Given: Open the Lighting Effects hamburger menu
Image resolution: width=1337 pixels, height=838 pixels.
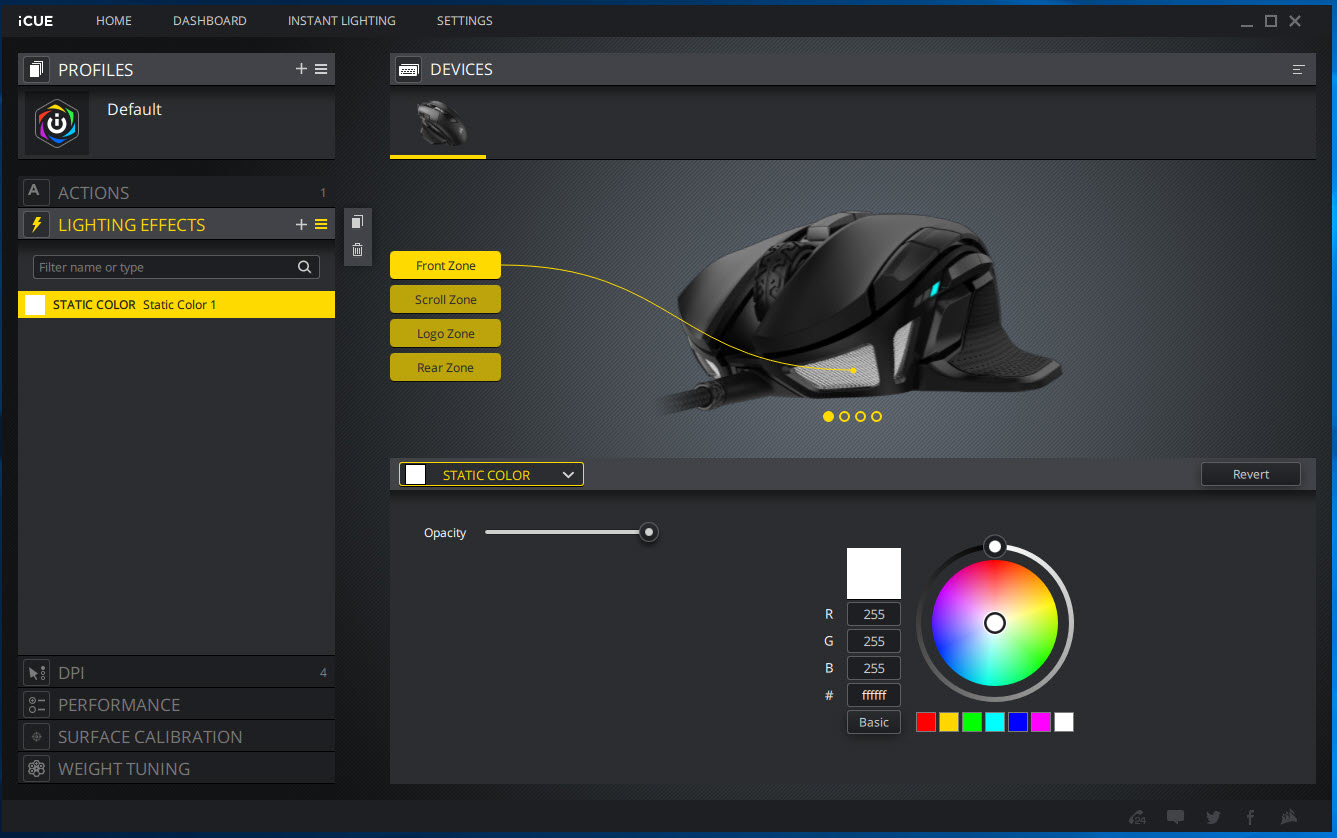Looking at the screenshot, I should pos(321,224).
